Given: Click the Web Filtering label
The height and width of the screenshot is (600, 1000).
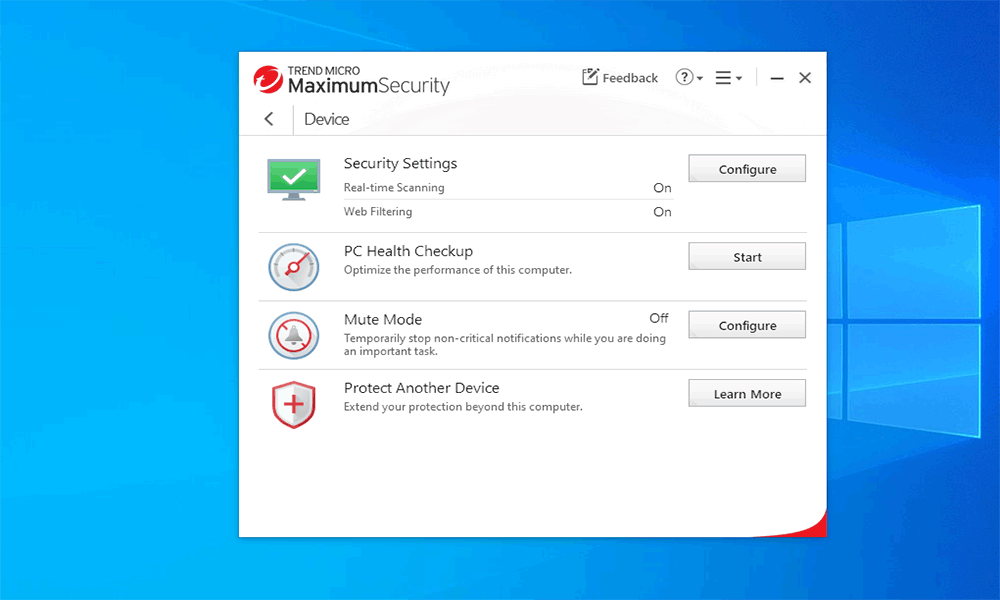Looking at the screenshot, I should 378,212.
